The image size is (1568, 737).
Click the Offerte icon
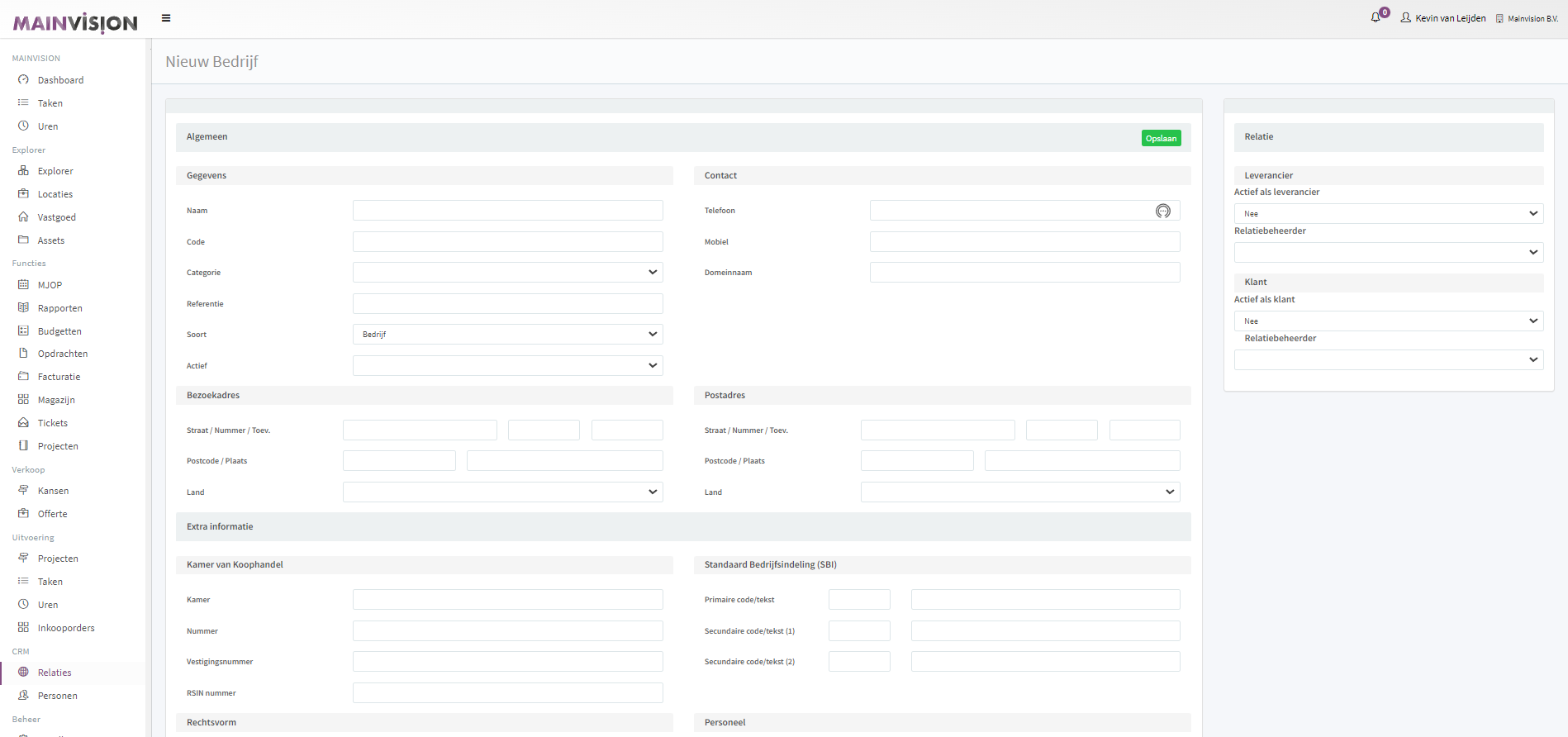(x=23, y=514)
